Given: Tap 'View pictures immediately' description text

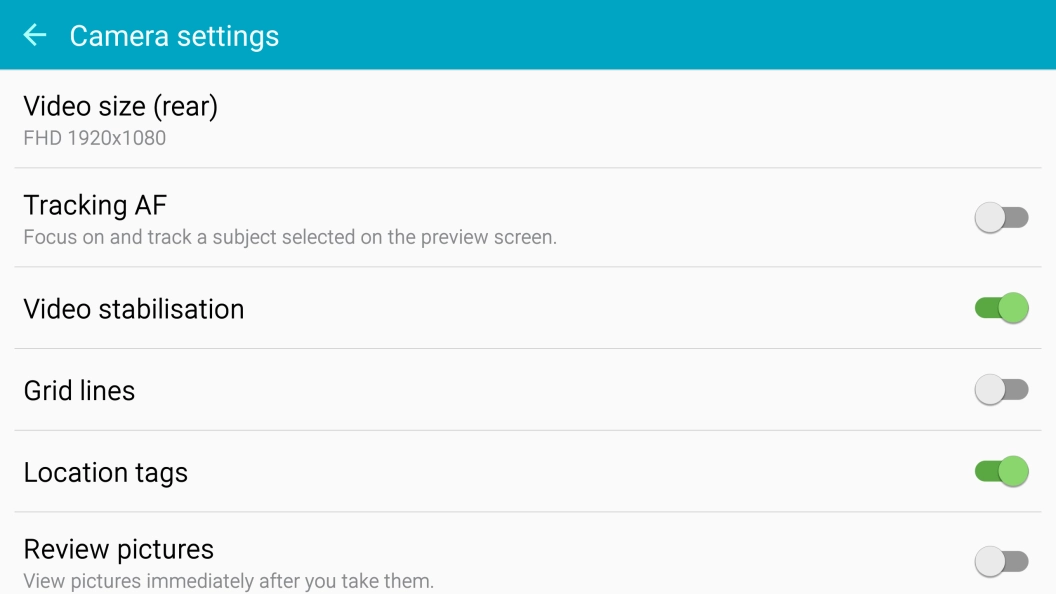Looking at the screenshot, I should point(229,580).
